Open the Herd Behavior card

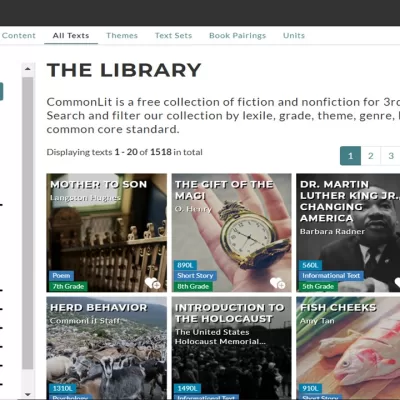tap(106, 348)
